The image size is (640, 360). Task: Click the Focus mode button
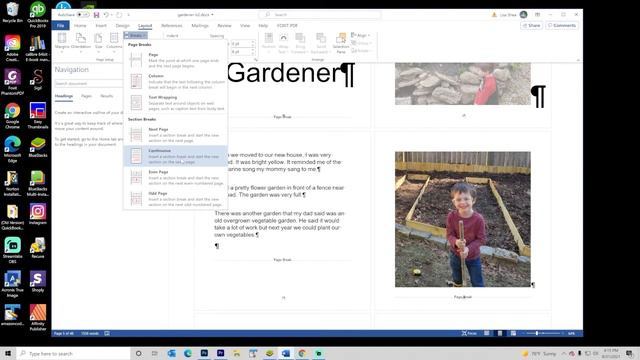[x=469, y=333]
